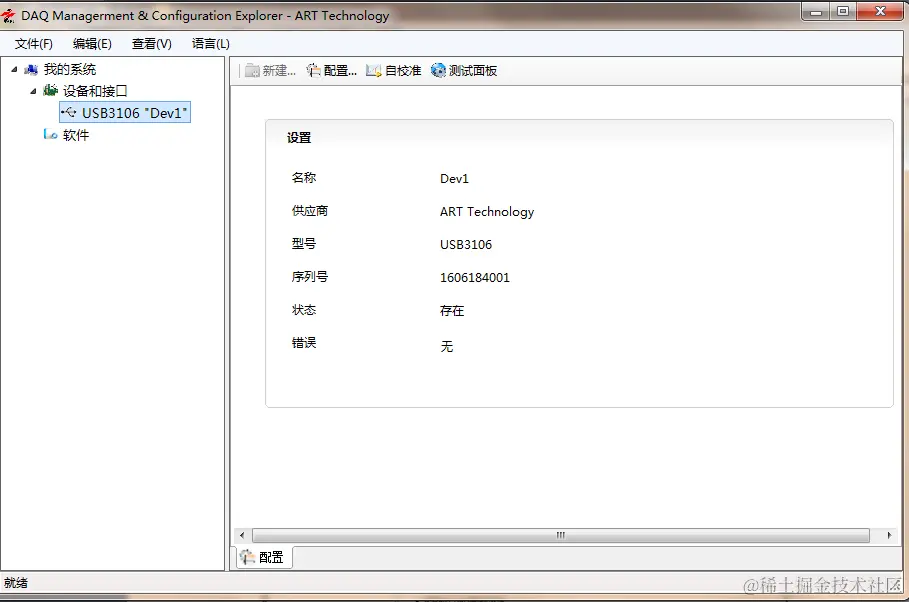This screenshot has width=909, height=602.
Task: Click the Dev1 name value
Action: [x=454, y=179]
